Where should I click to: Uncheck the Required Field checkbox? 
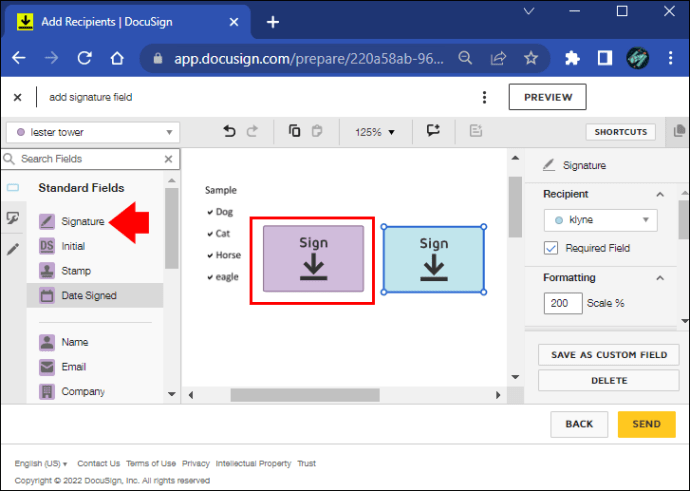click(x=551, y=248)
